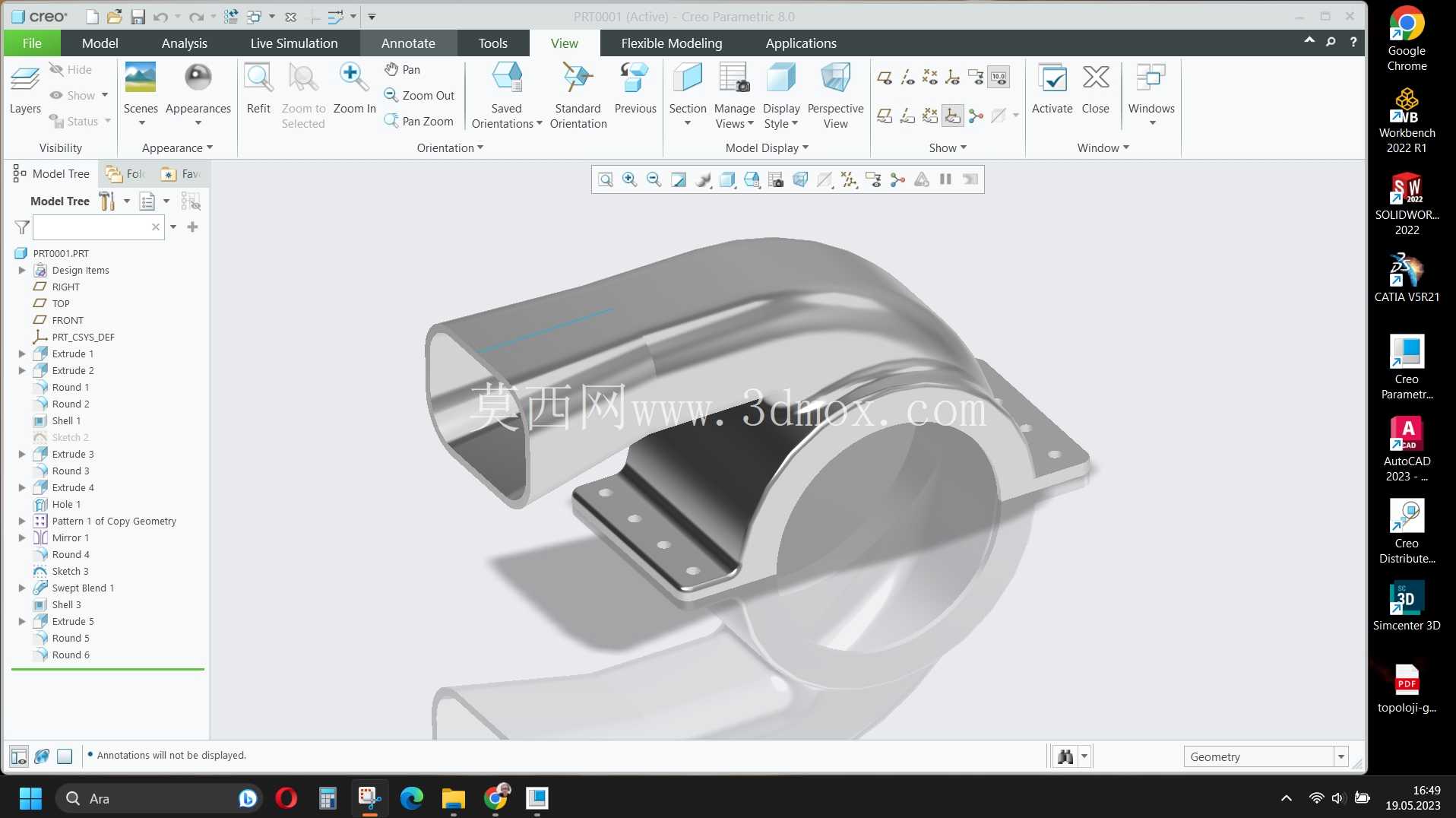Expand the Model Display group overflow
This screenshot has height=818, width=1456.
point(767,148)
